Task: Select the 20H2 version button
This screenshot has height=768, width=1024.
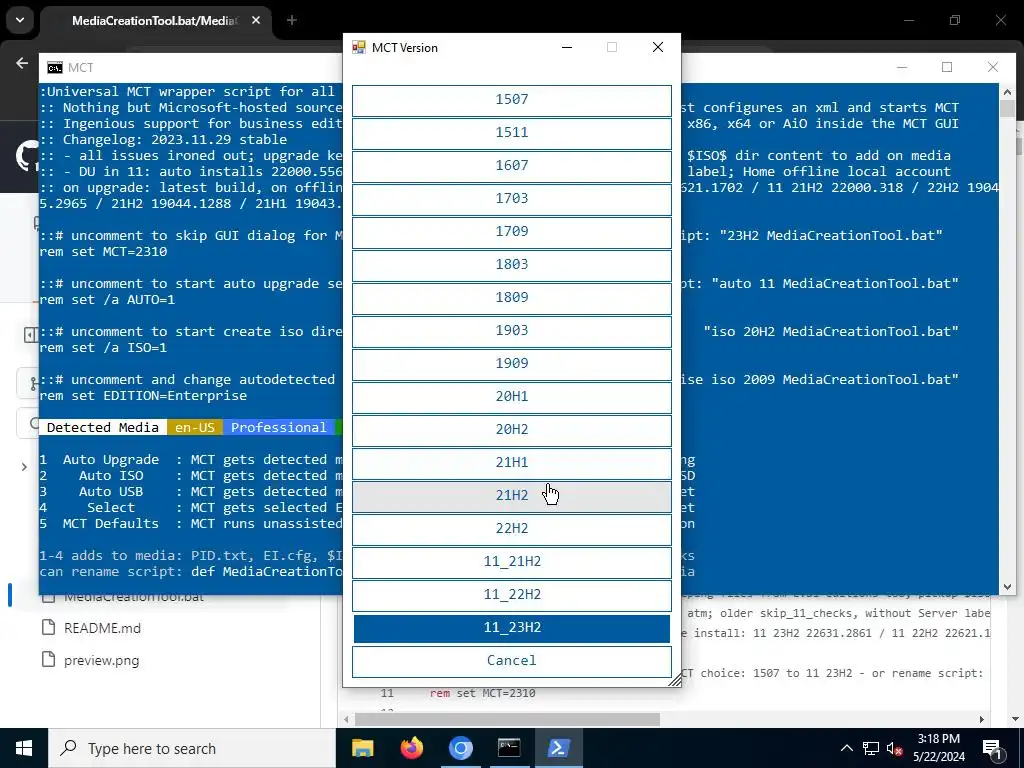Action: (x=511, y=430)
